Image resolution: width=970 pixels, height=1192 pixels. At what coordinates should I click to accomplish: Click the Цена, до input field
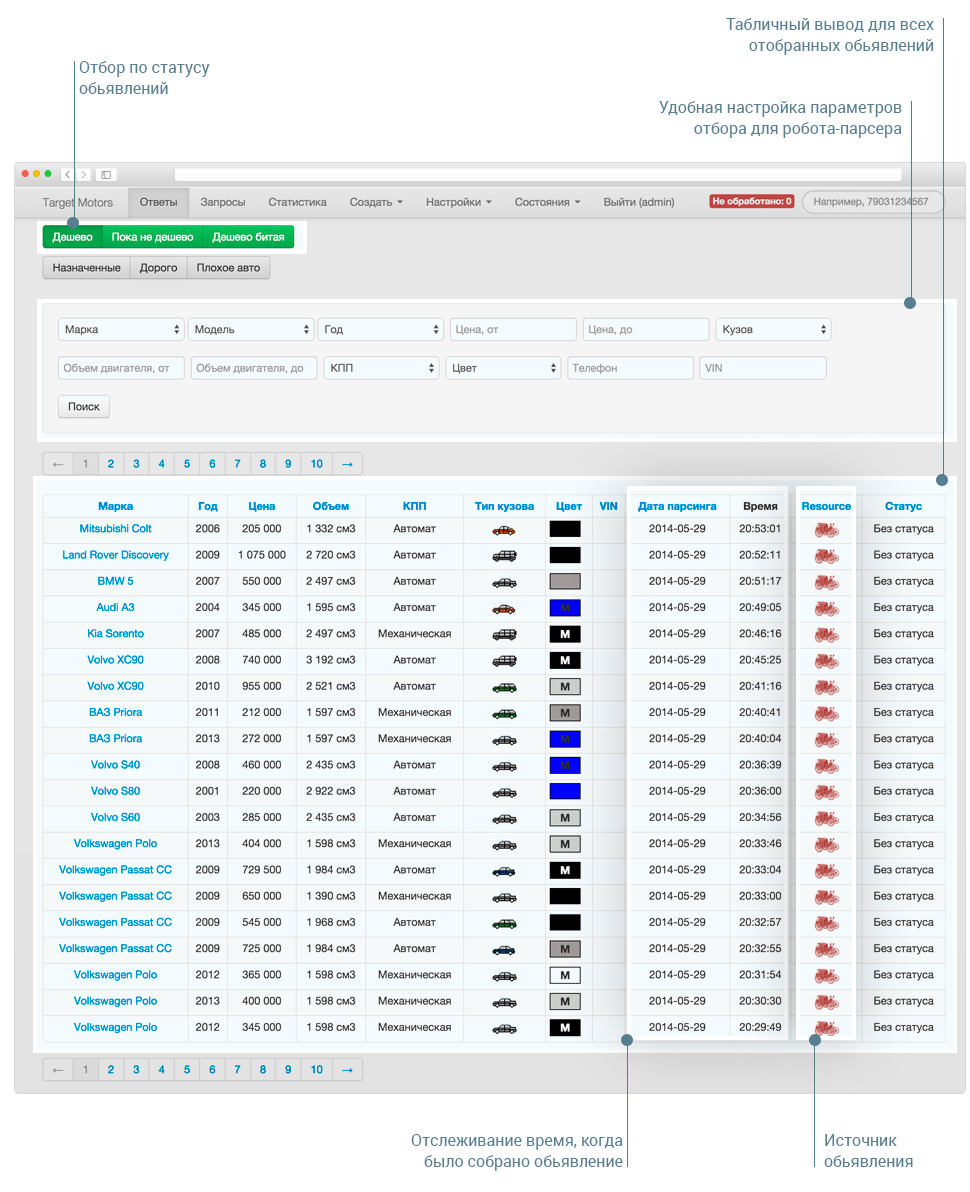pyautogui.click(x=646, y=329)
